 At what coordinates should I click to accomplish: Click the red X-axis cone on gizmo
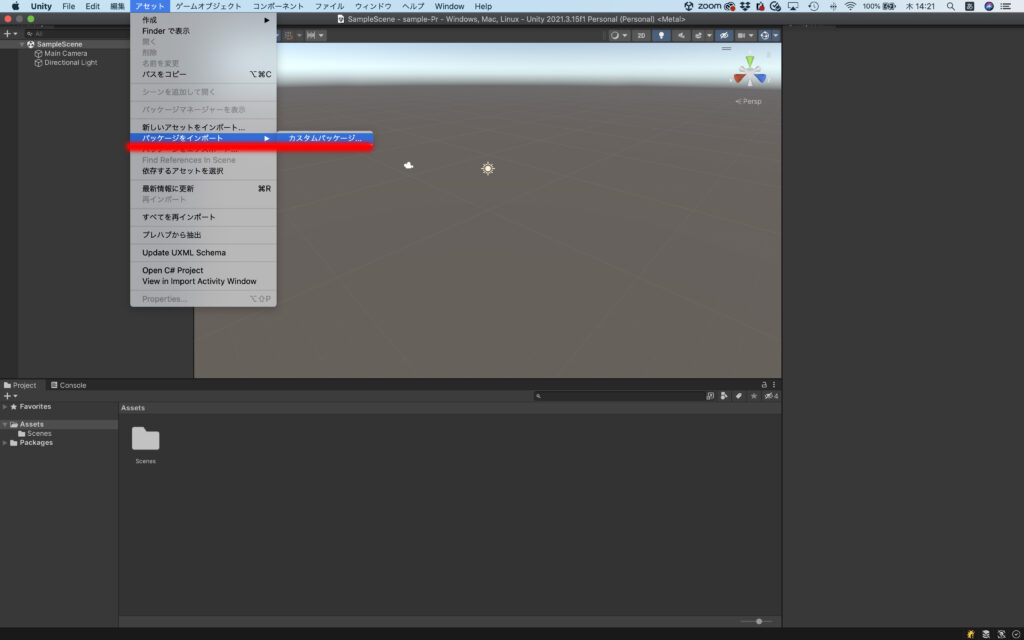tap(739, 78)
